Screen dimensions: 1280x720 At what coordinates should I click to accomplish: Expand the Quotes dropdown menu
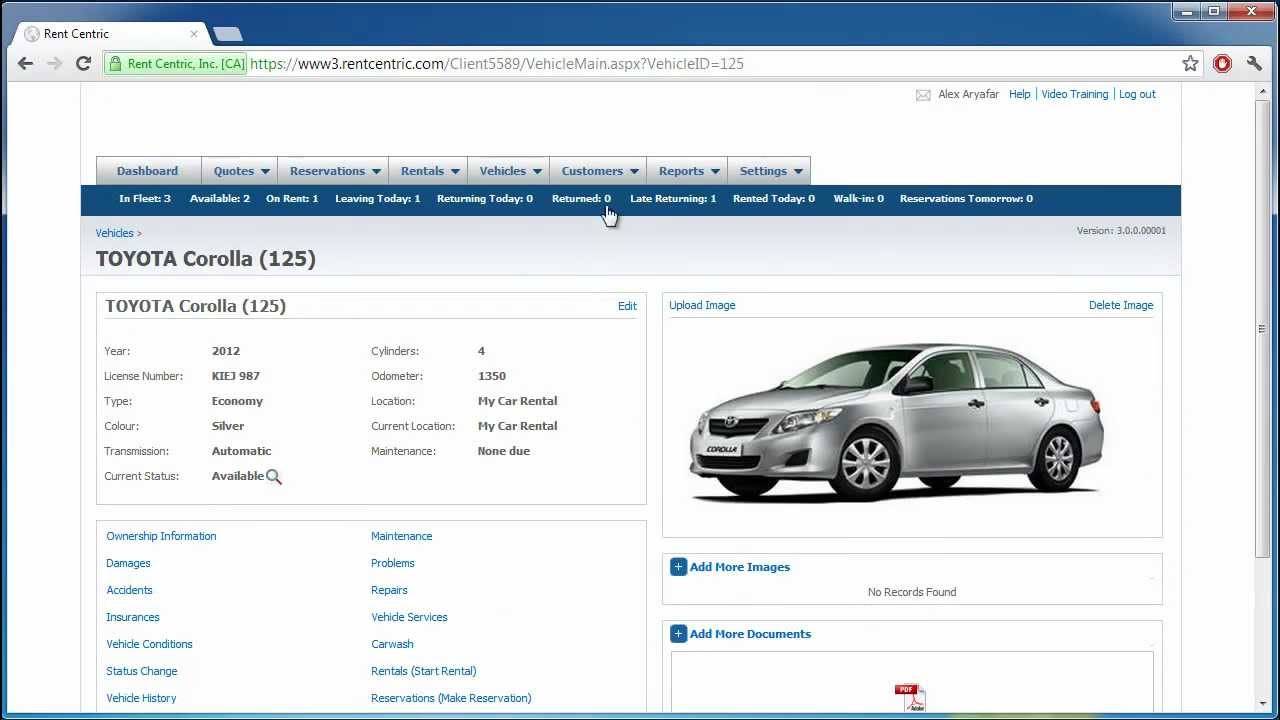click(x=241, y=171)
